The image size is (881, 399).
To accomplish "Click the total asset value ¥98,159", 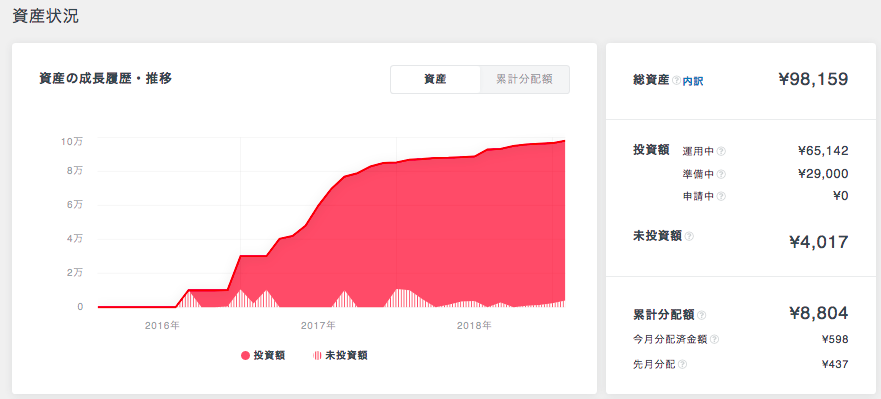I will click(813, 79).
